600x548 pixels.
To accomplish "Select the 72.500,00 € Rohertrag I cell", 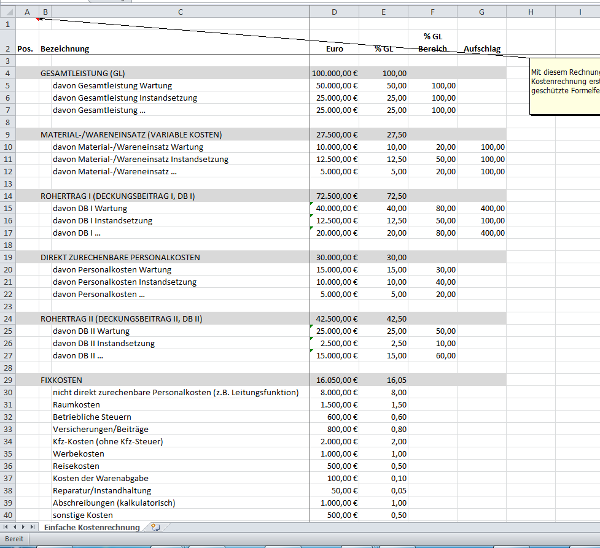I will click(335, 196).
